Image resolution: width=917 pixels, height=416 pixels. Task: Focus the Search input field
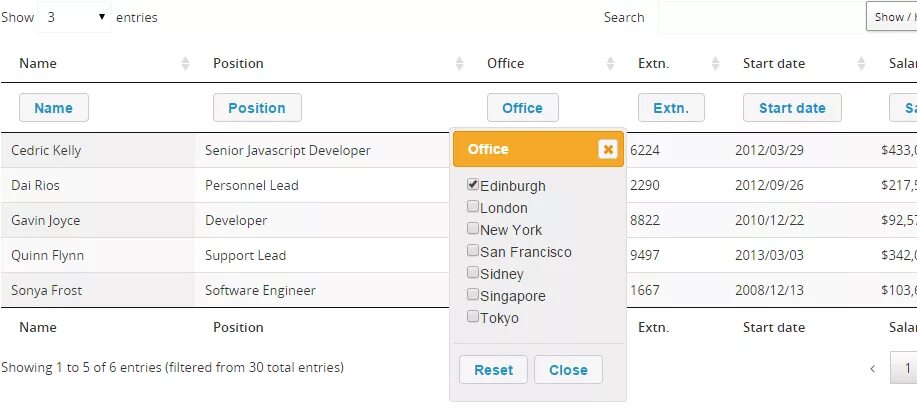(x=760, y=17)
